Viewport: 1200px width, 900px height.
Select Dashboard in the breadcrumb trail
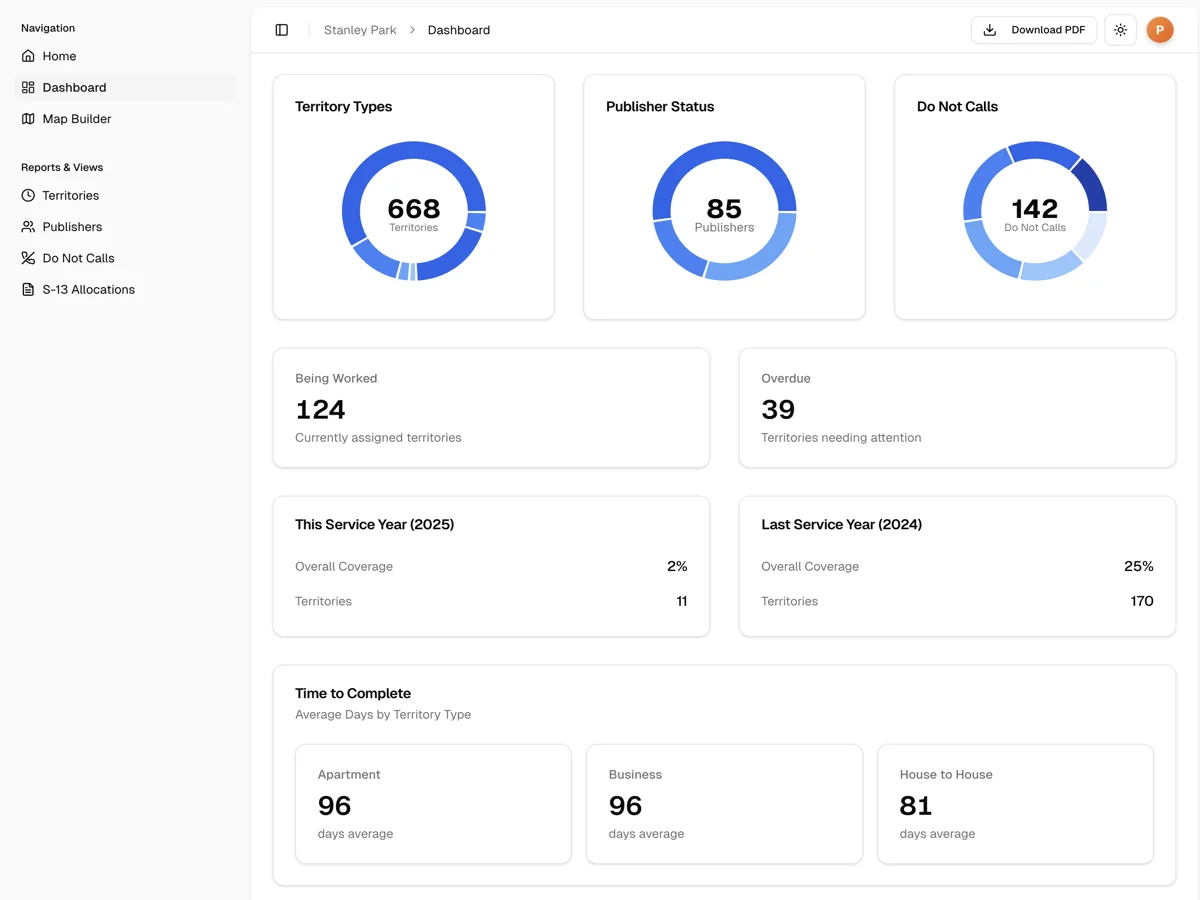click(458, 30)
